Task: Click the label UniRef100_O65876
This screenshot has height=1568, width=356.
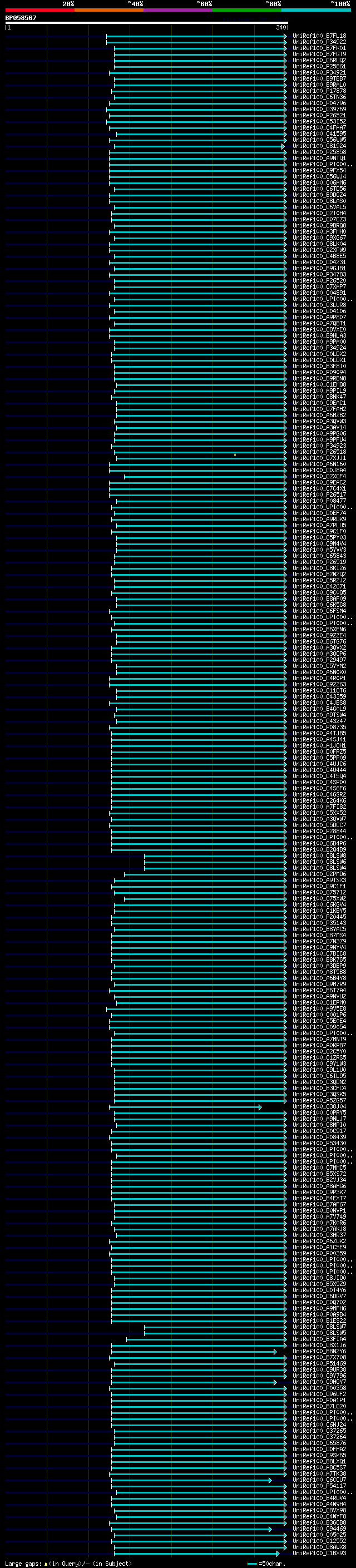Action: coord(319,1443)
